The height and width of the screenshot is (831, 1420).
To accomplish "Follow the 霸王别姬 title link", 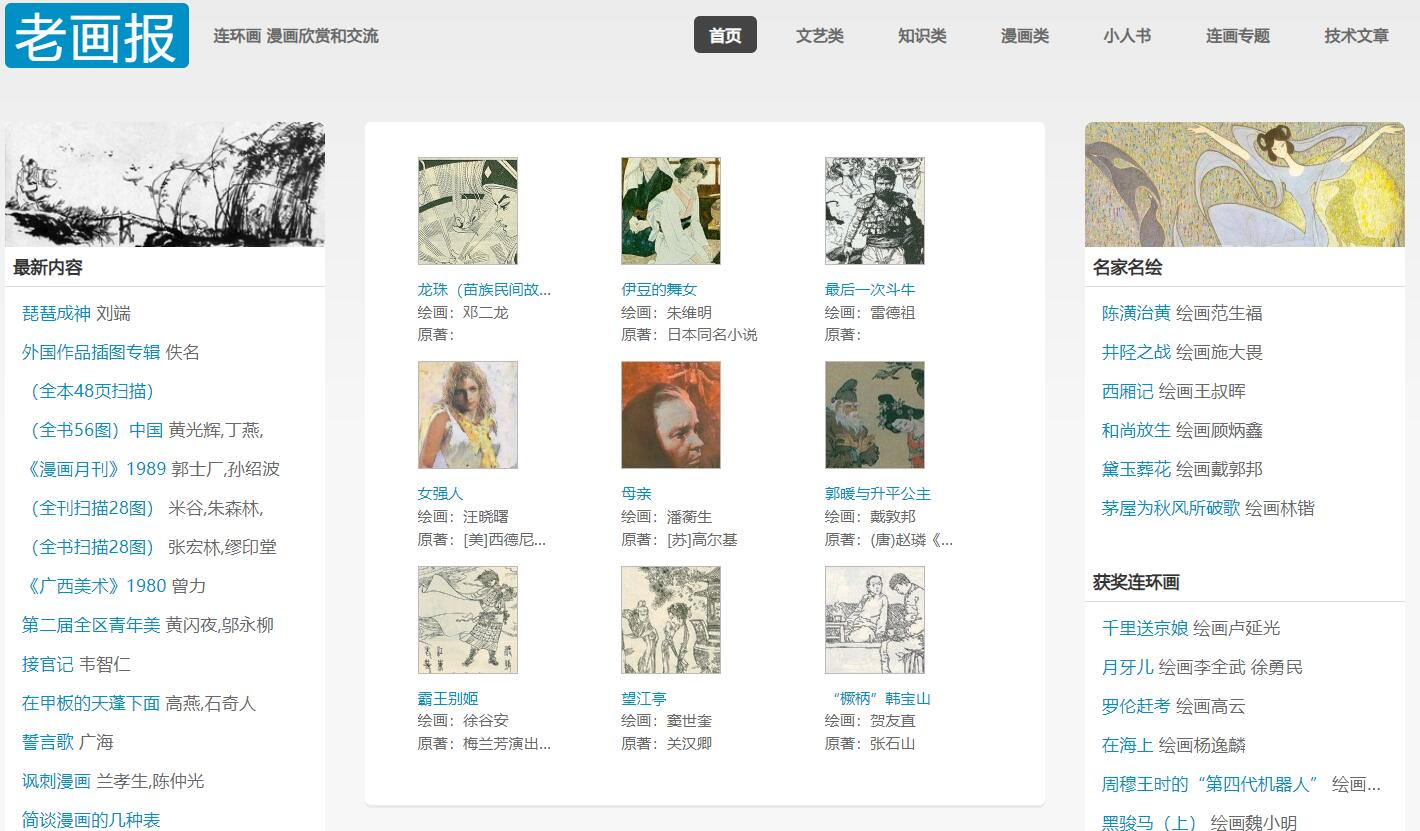I will [x=448, y=699].
